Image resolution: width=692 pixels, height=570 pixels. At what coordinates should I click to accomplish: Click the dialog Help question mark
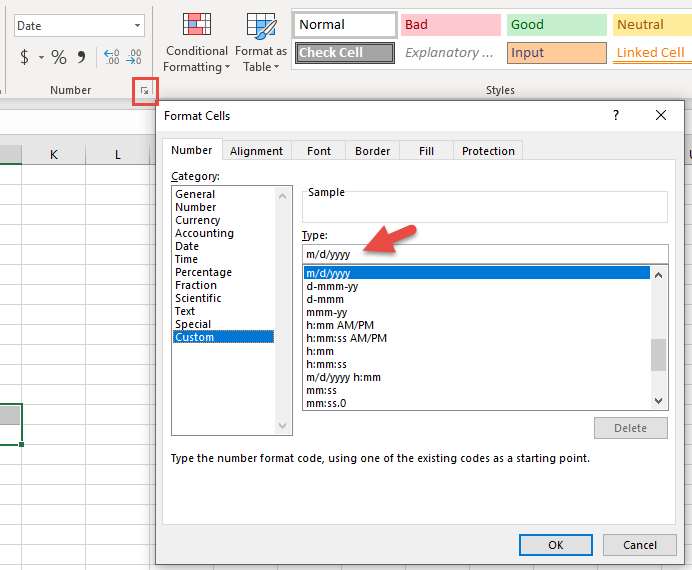click(616, 115)
